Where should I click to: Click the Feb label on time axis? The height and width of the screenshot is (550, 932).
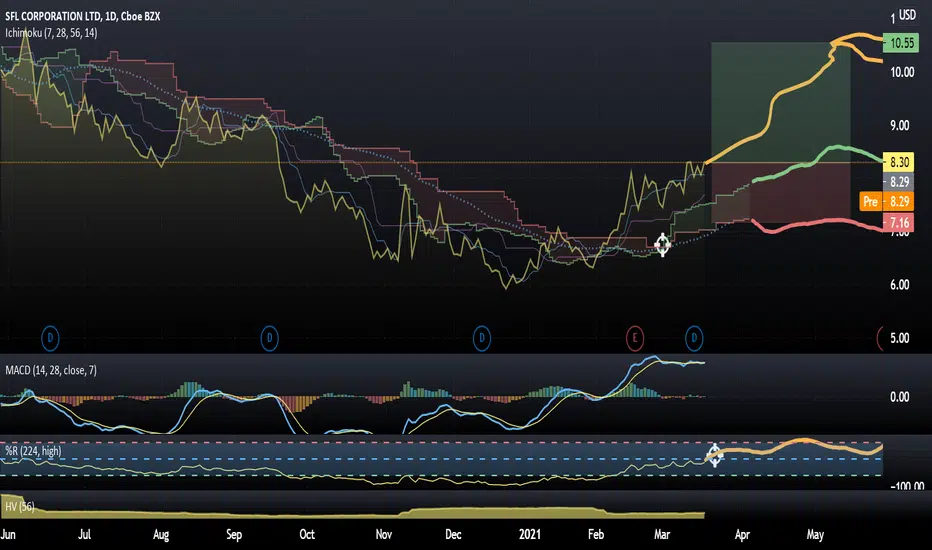point(596,534)
